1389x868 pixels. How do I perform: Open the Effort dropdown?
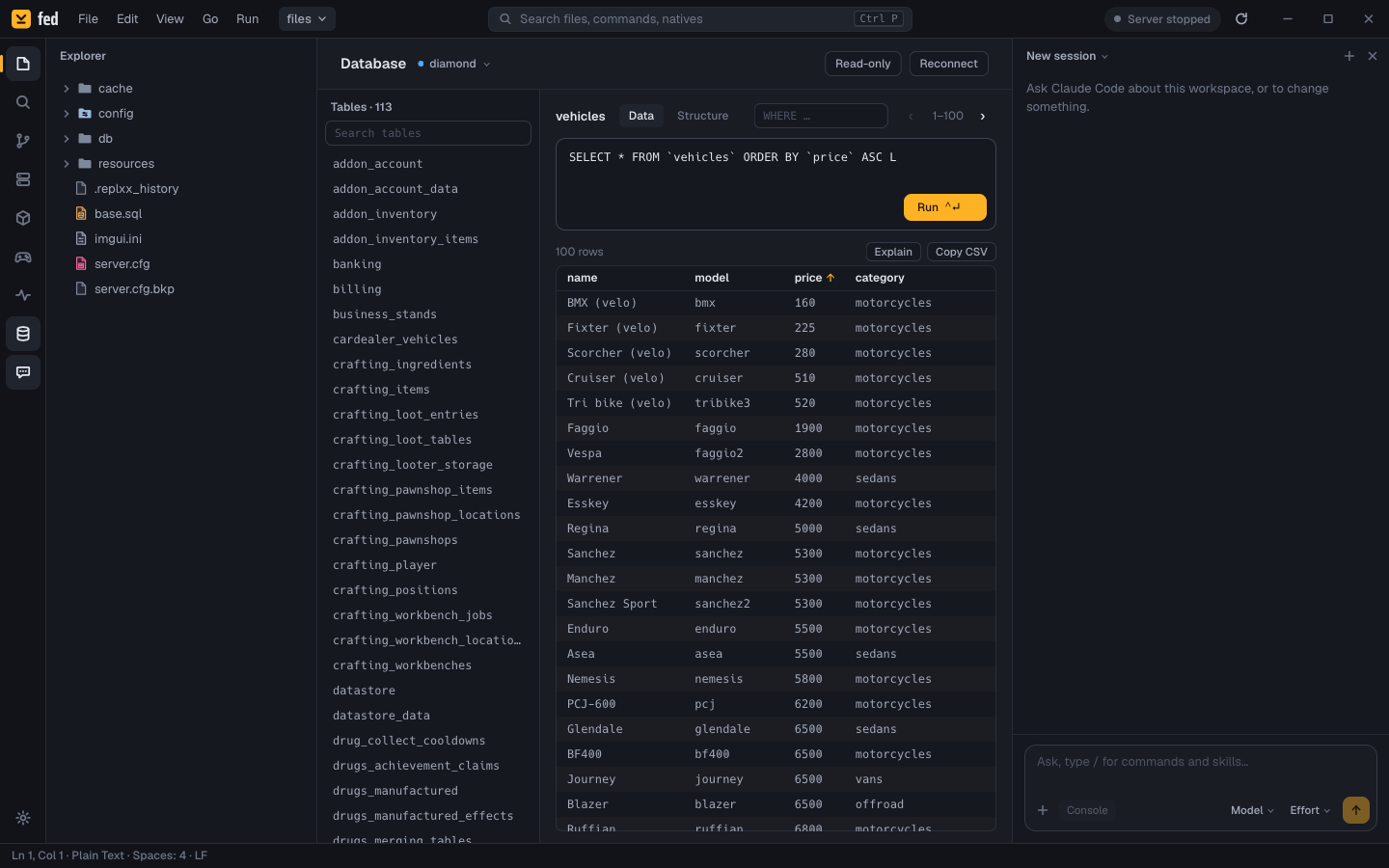tap(1310, 810)
